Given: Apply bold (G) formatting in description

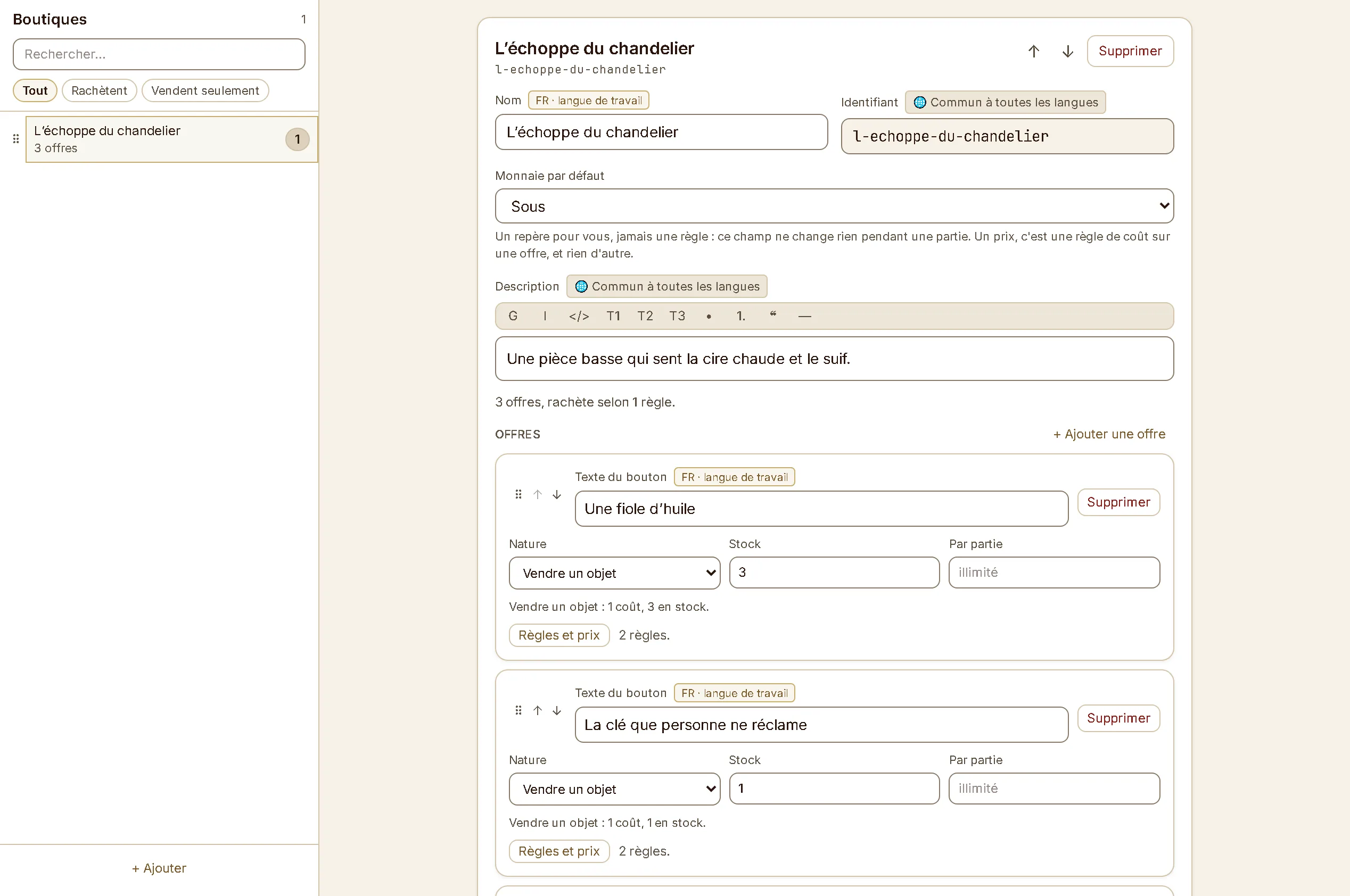Looking at the screenshot, I should coord(513,316).
